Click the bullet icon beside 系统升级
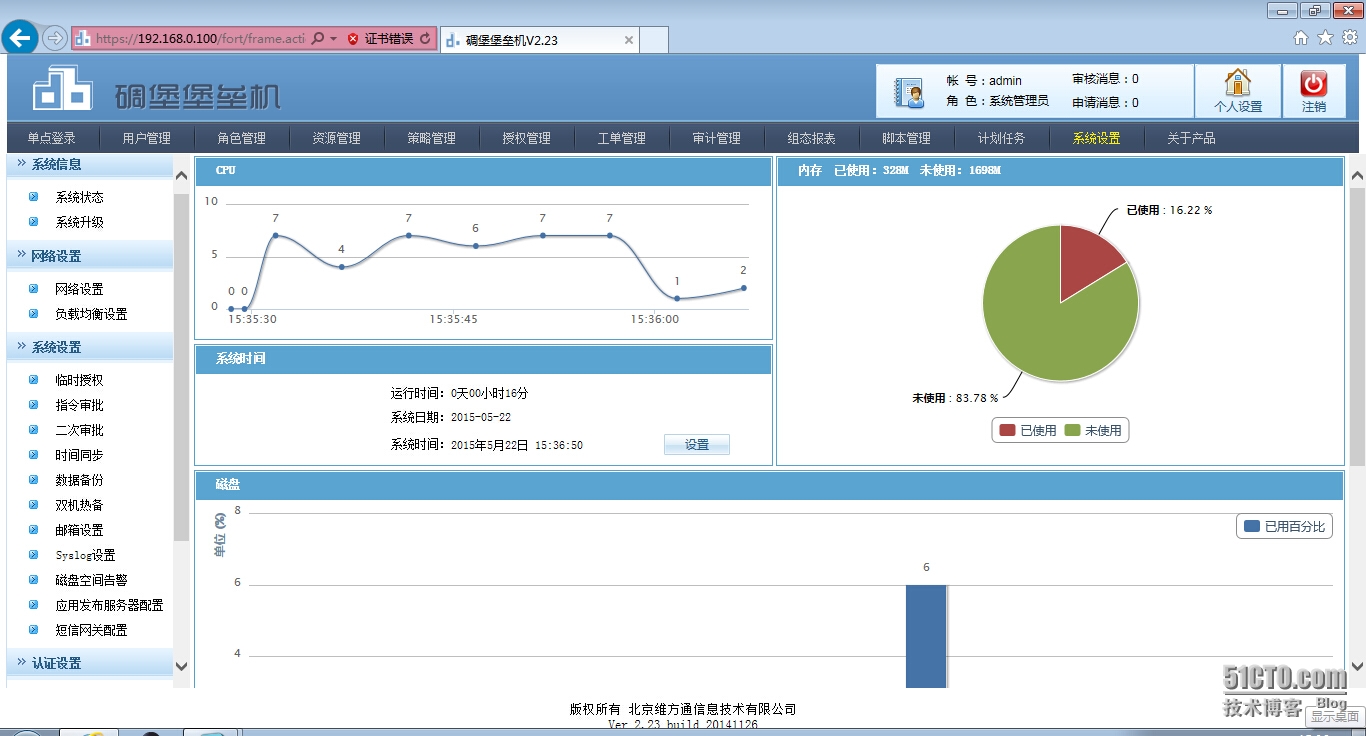Image resolution: width=1366 pixels, height=736 pixels. point(33,222)
